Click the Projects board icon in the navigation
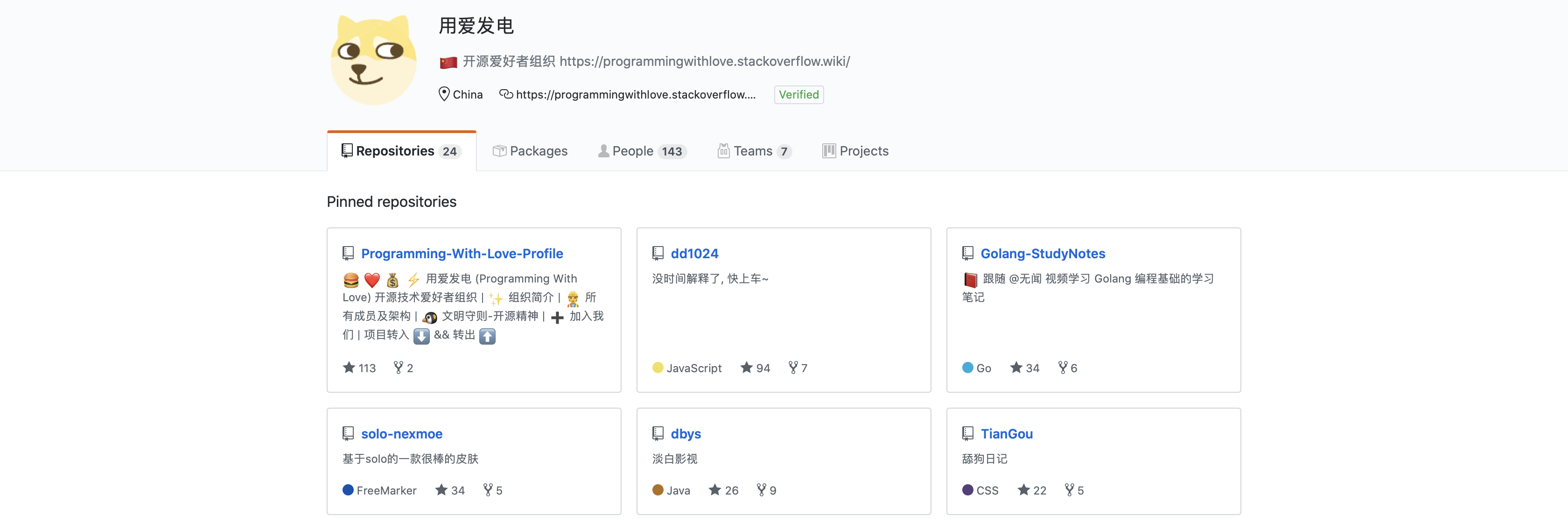The image size is (1568, 530). [x=828, y=150]
